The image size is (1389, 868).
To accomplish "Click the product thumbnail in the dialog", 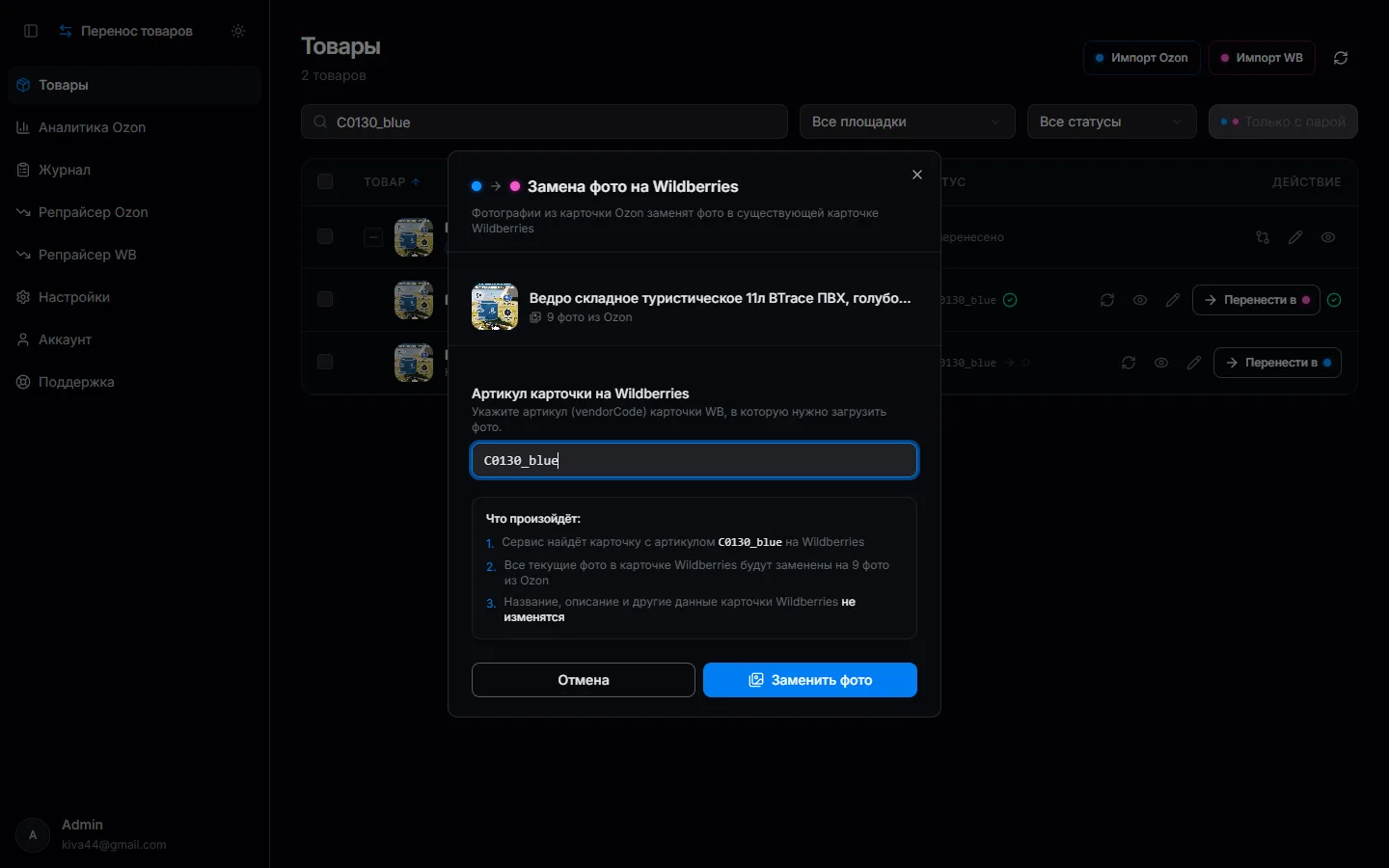I will [495, 307].
